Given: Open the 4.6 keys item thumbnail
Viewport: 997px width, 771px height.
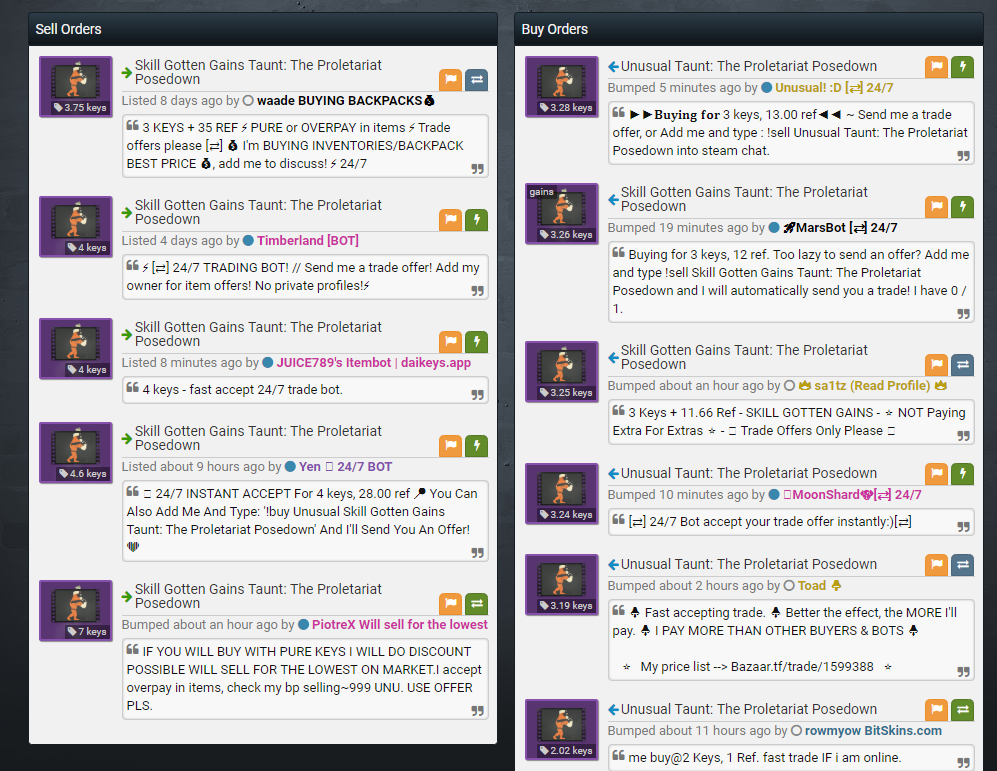Looking at the screenshot, I should click(76, 453).
